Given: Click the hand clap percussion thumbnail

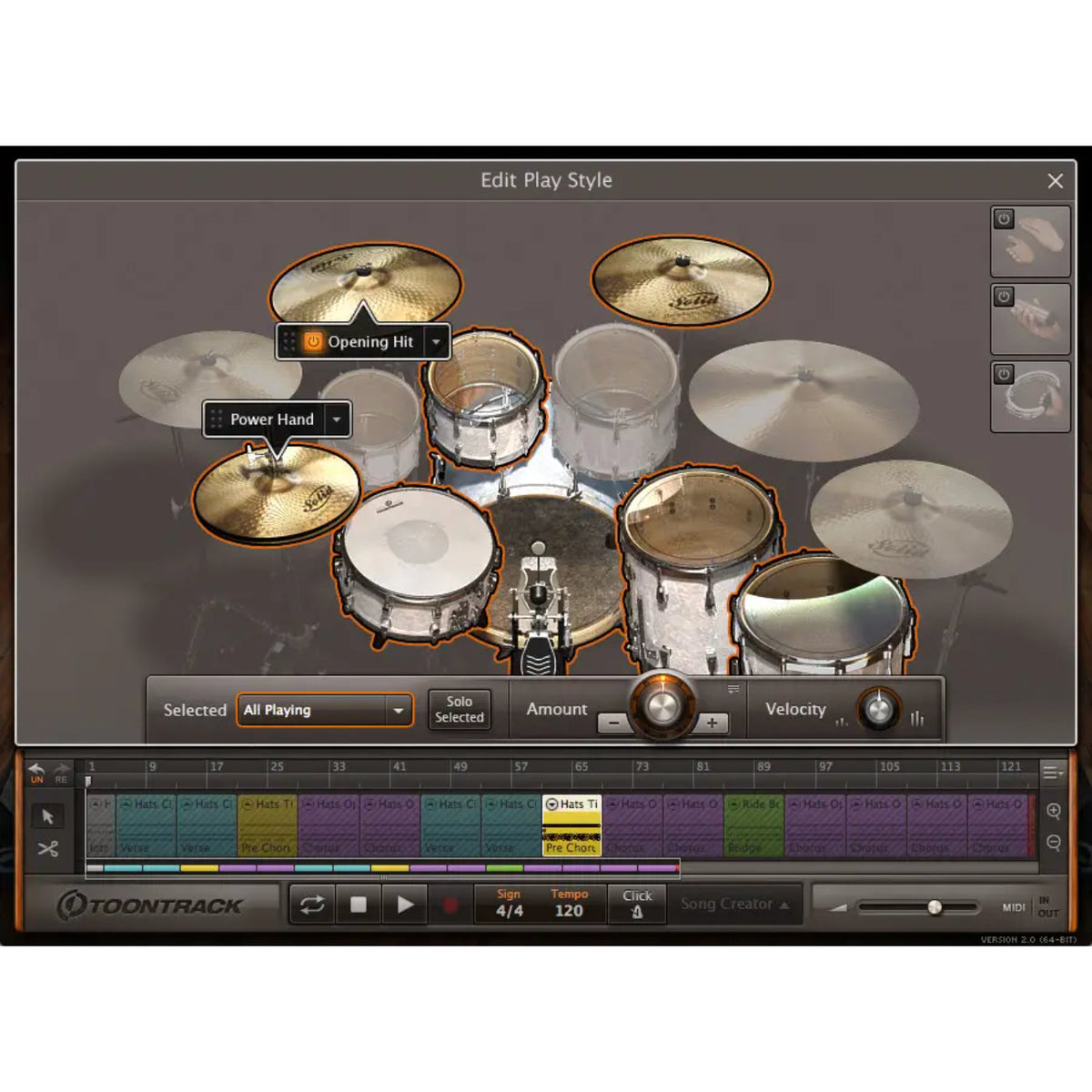Looking at the screenshot, I should (x=1031, y=241).
